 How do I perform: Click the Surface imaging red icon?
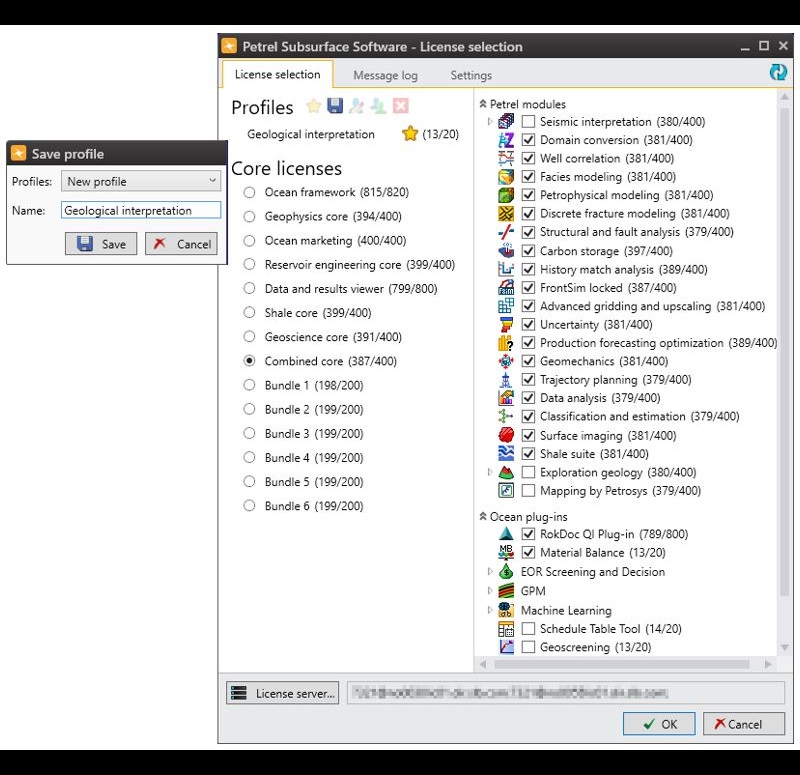pyautogui.click(x=506, y=435)
